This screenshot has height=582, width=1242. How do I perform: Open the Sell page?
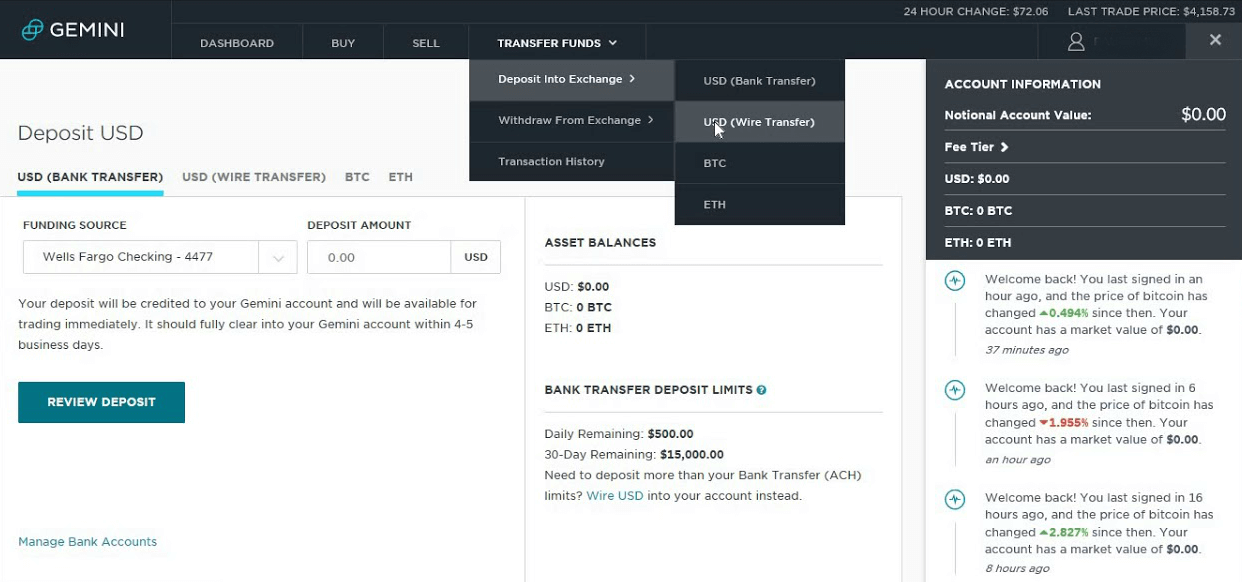426,43
